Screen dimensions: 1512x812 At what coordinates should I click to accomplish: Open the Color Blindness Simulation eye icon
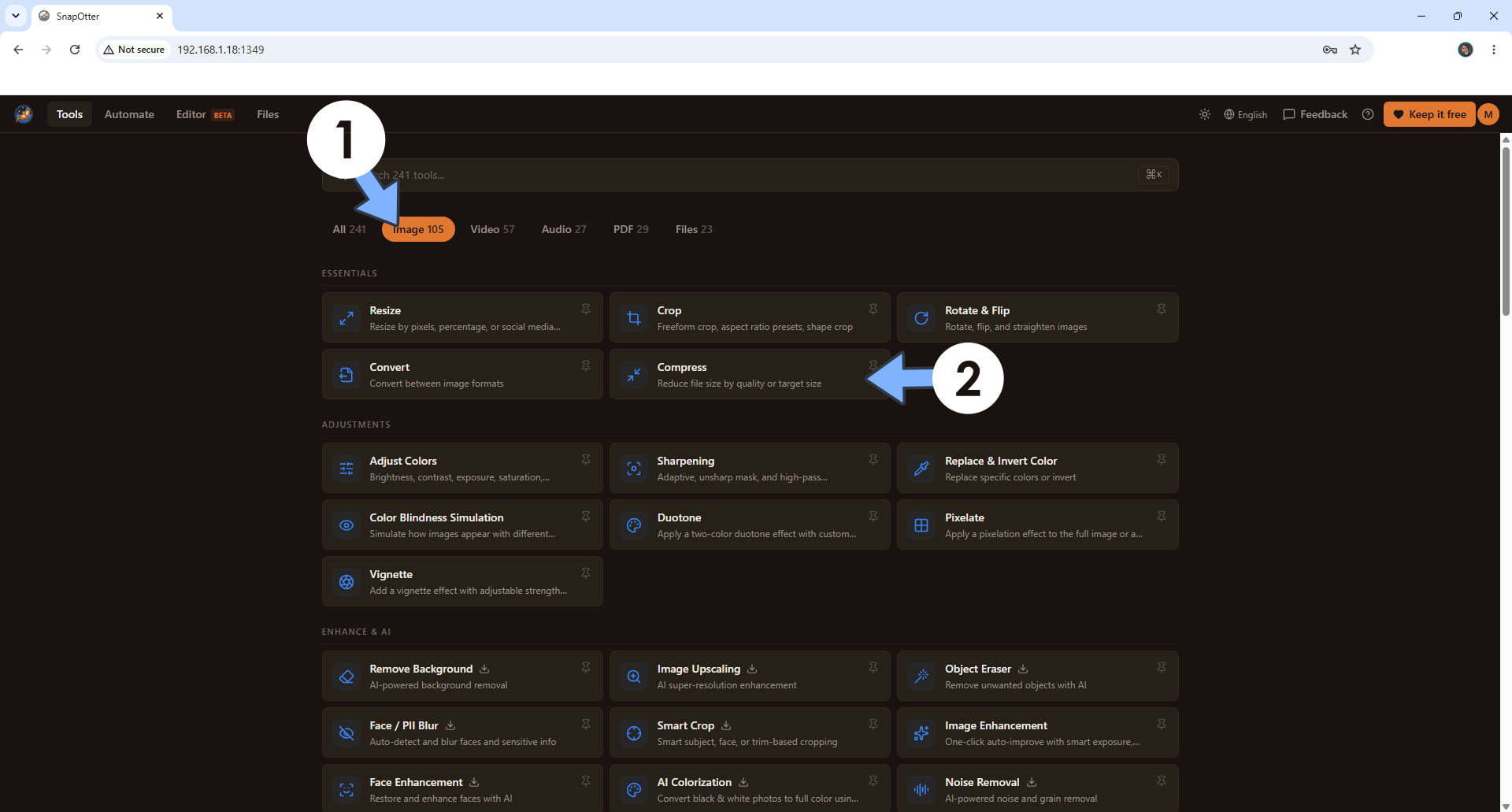click(346, 525)
